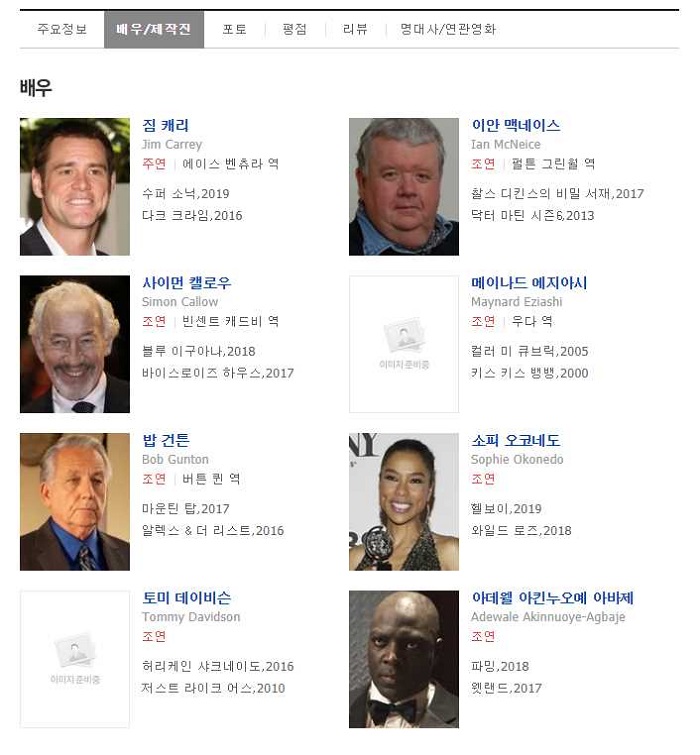
Task: Open Adewale Akinnuoye-Agbaje's portrait thumbnail
Action: coord(403,659)
